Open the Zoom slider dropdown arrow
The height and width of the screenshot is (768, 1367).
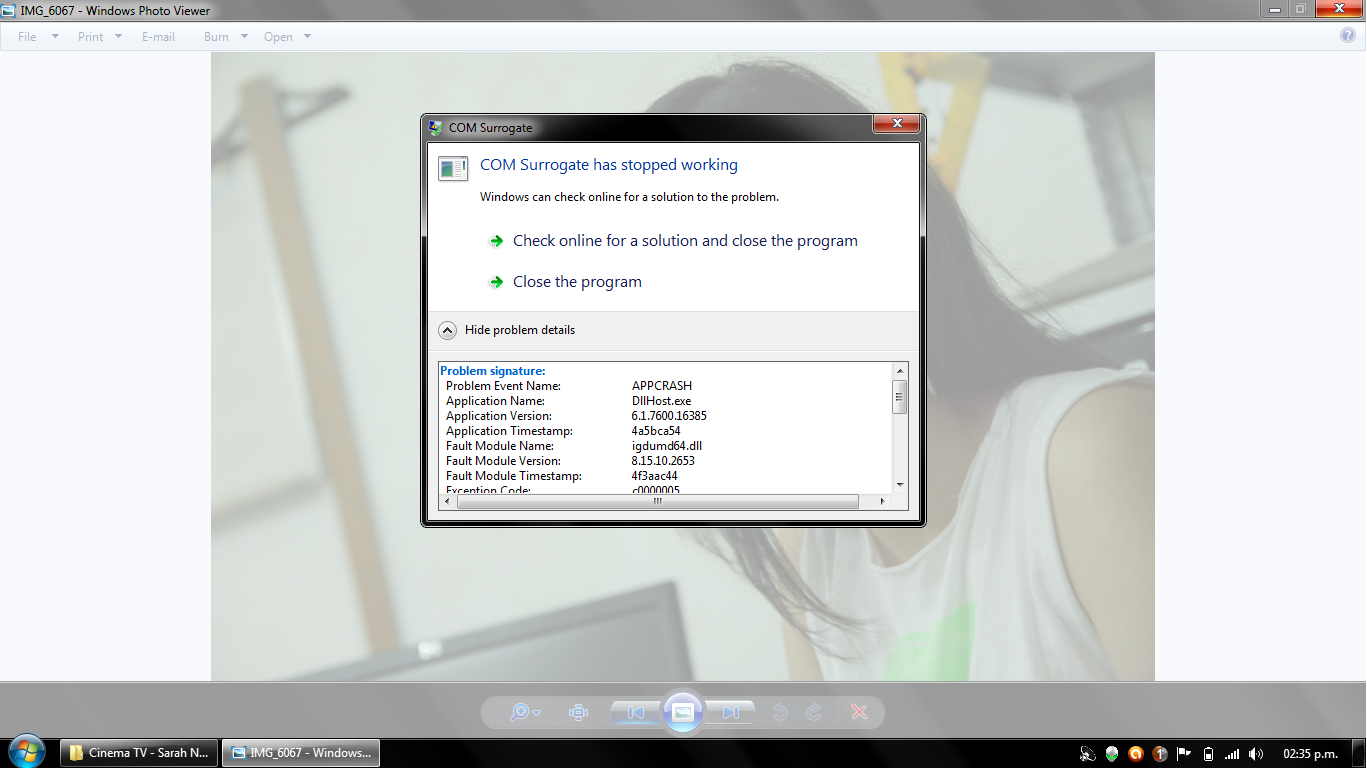coord(537,713)
